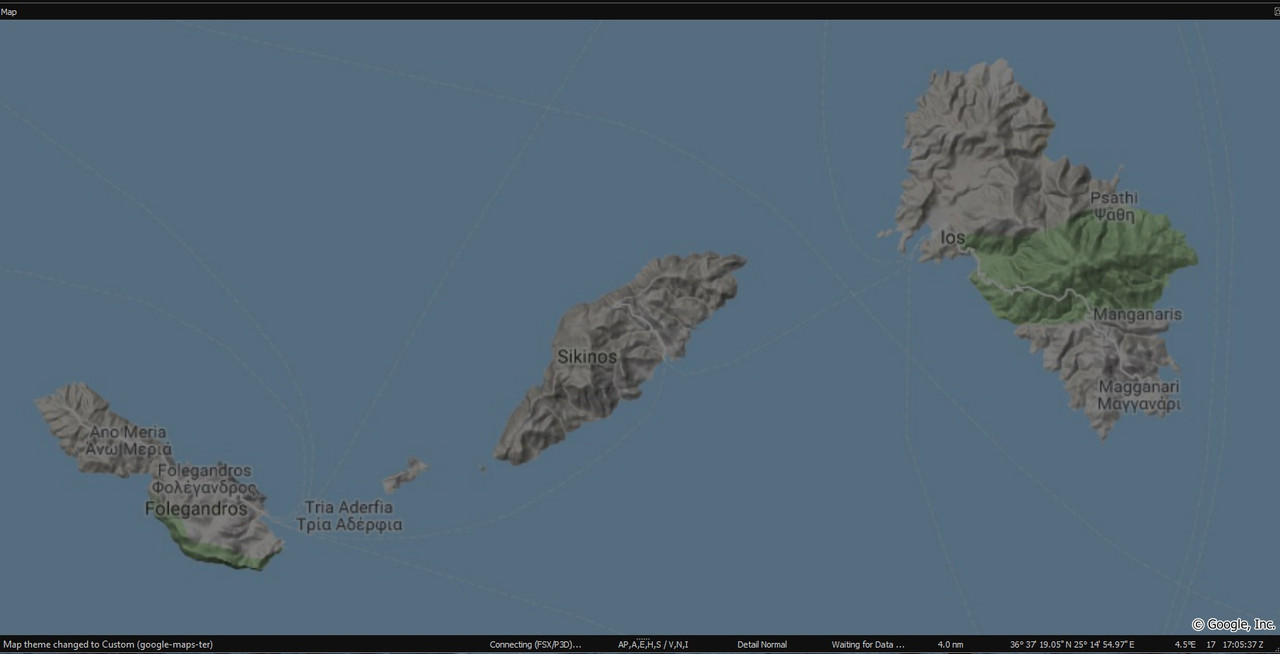Click the "4.5°E" magnetic declination entry
This screenshot has width=1280, height=654.
coord(1185,645)
